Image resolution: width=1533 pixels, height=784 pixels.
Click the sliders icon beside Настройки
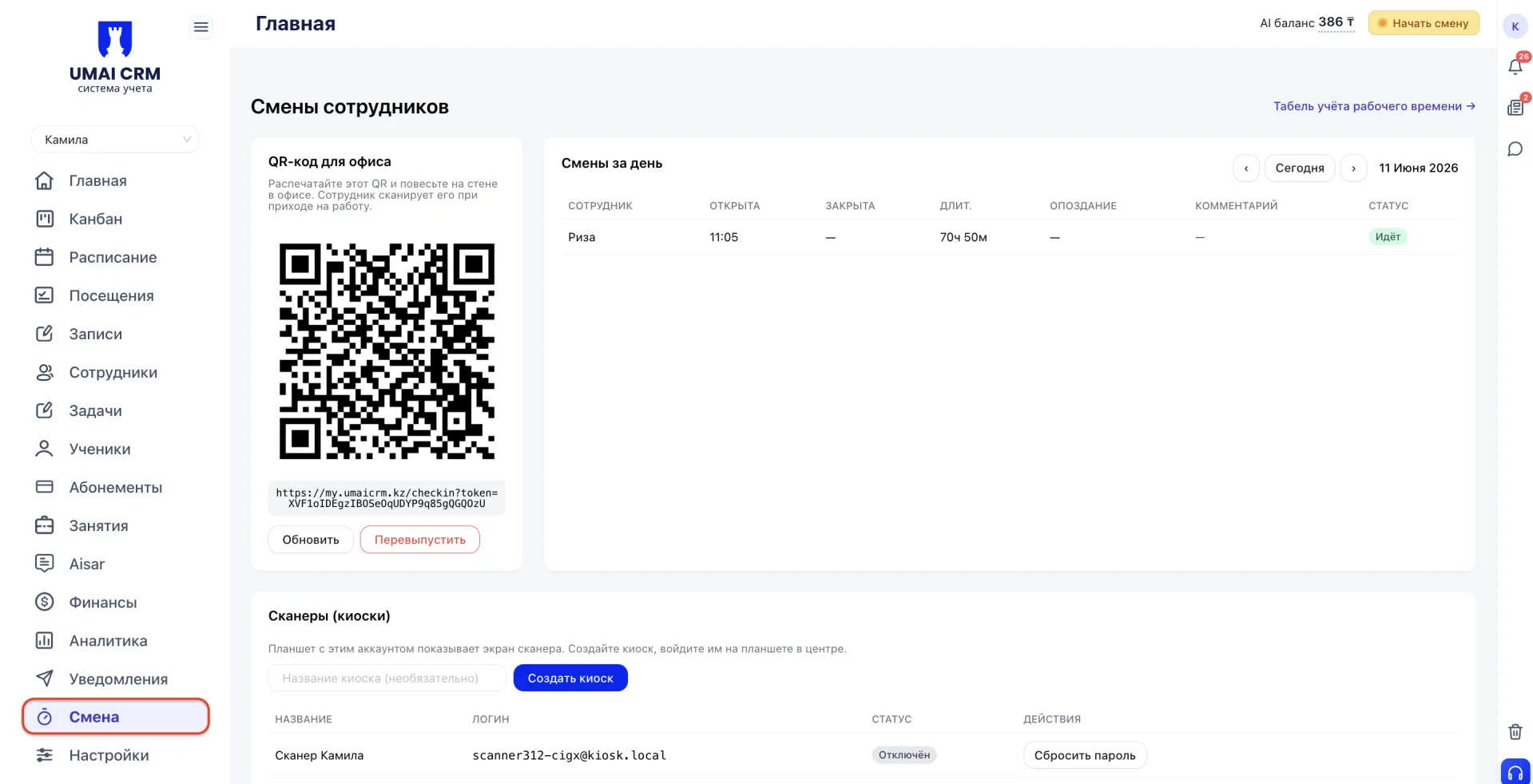pos(45,755)
